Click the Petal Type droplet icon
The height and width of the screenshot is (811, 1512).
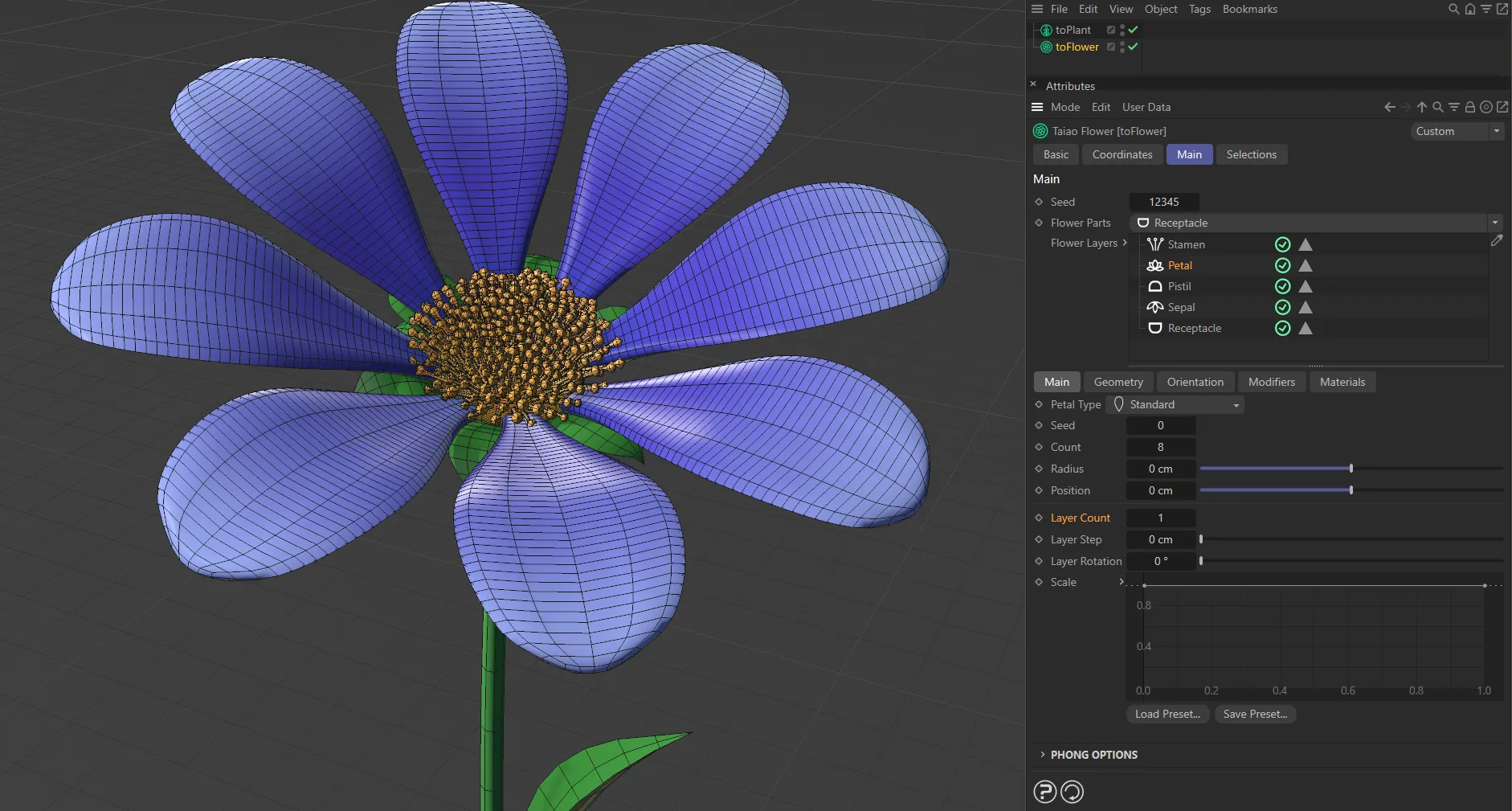[x=1120, y=404]
